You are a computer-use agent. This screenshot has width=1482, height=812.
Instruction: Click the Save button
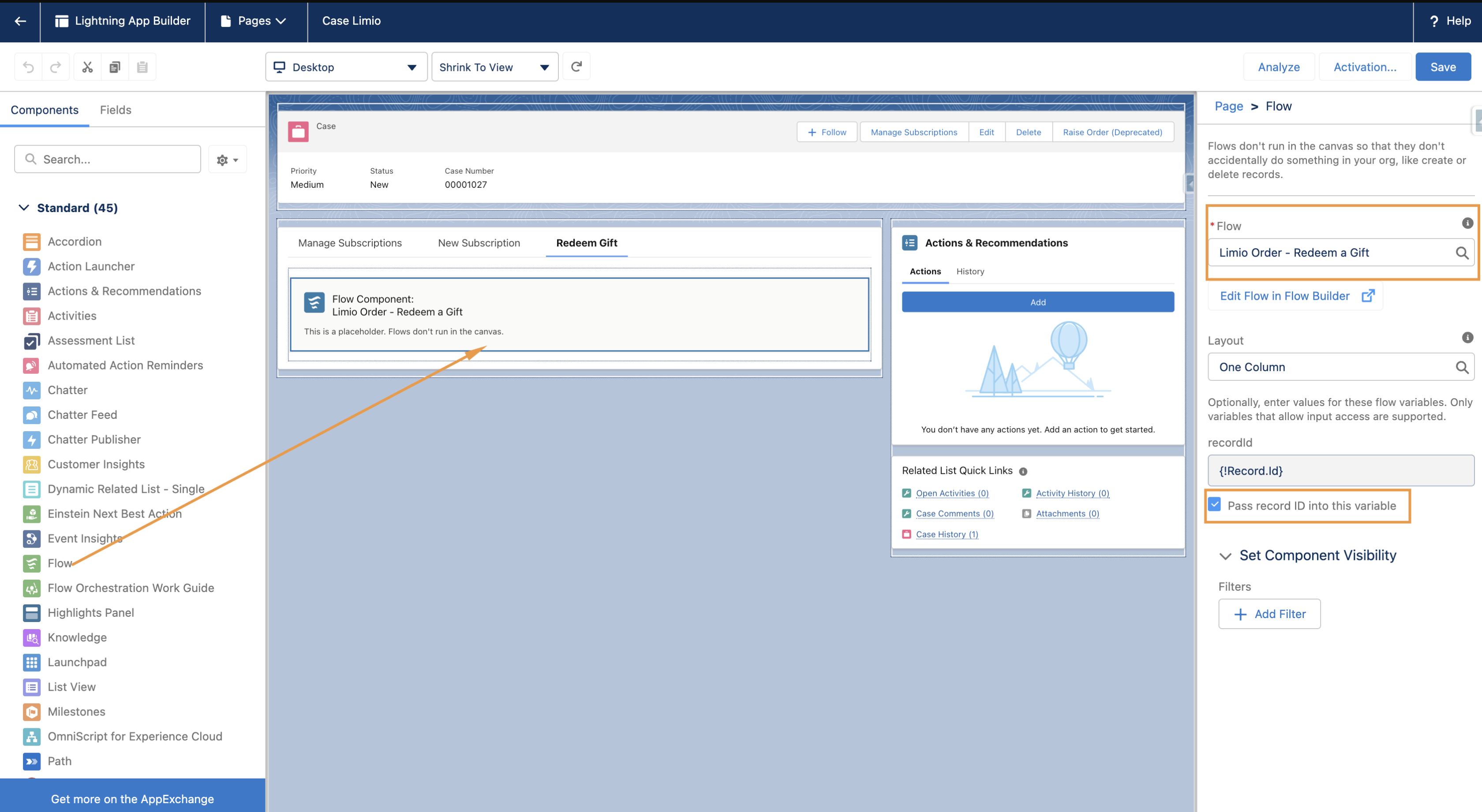pyautogui.click(x=1442, y=67)
